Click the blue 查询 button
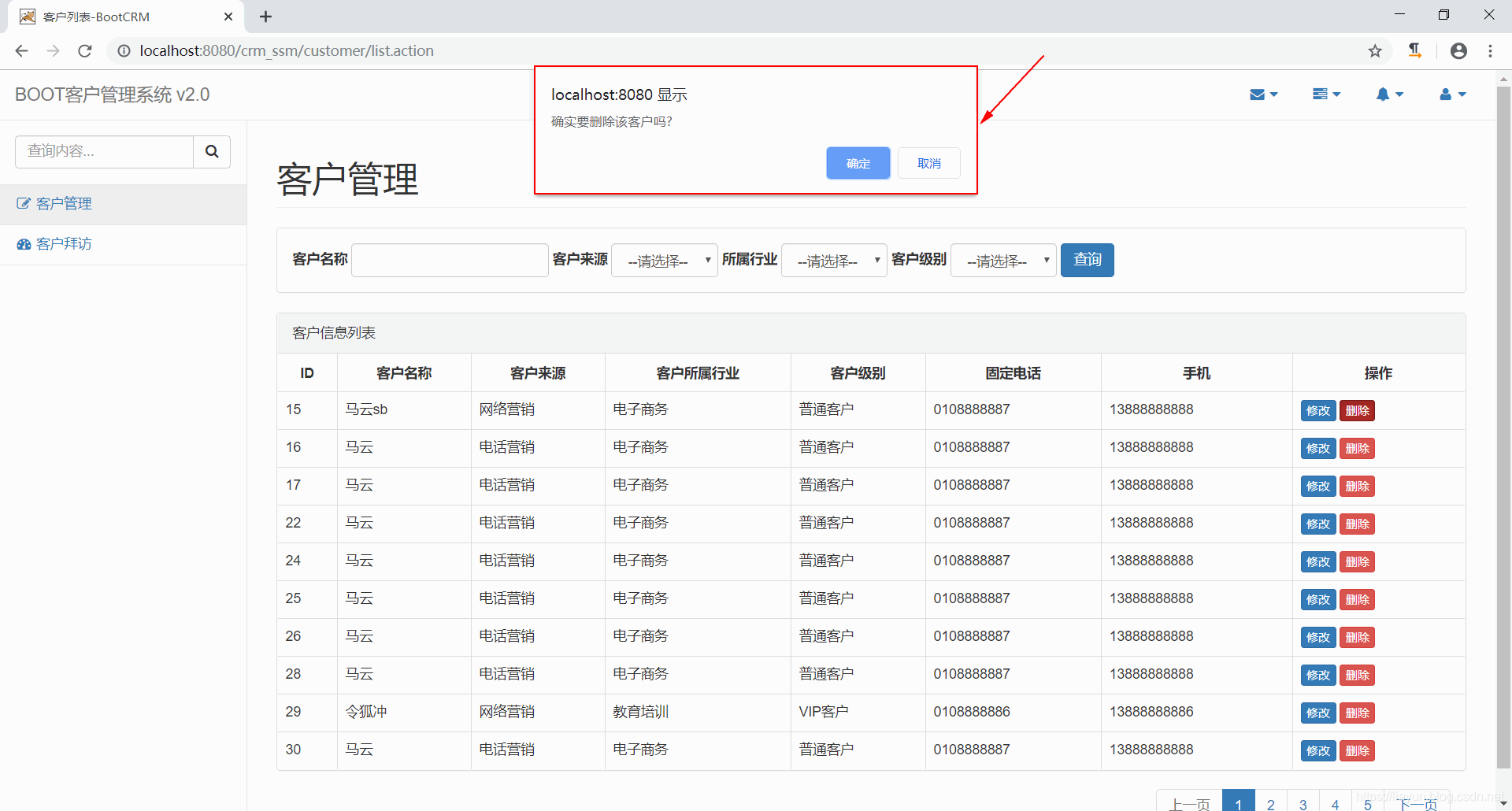The image size is (1512, 811). 1087,260
